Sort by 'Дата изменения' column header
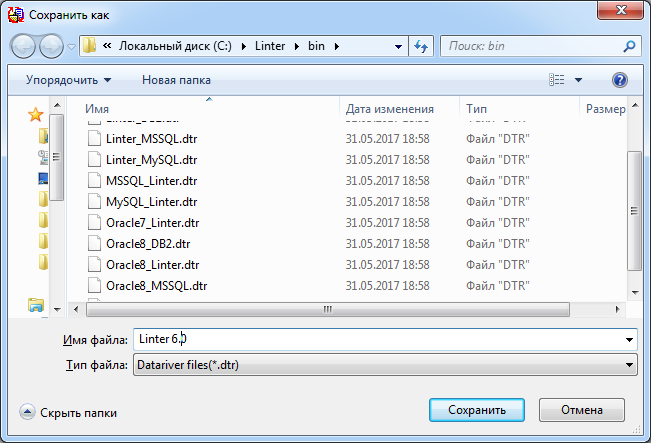 [399, 109]
